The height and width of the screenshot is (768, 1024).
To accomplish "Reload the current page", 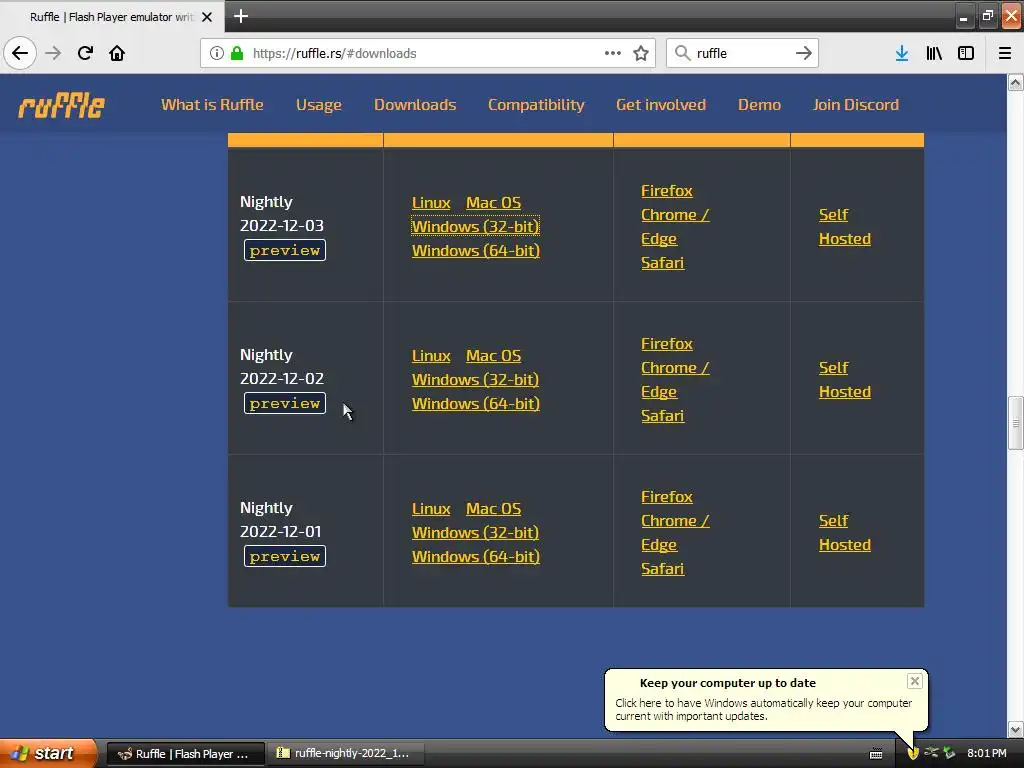I will coord(85,53).
